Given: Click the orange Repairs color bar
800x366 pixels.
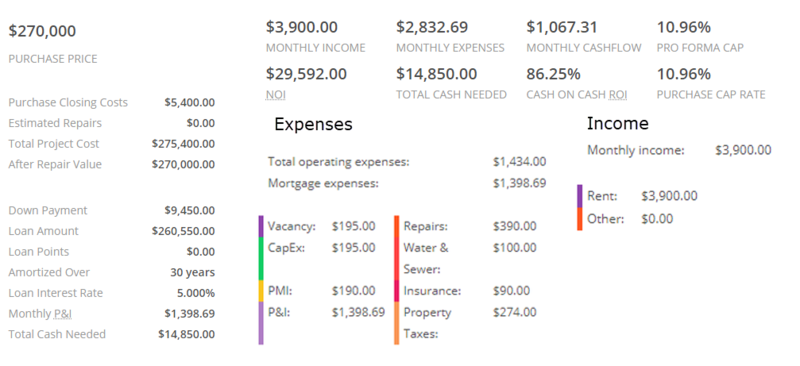Looking at the screenshot, I should (x=396, y=226).
